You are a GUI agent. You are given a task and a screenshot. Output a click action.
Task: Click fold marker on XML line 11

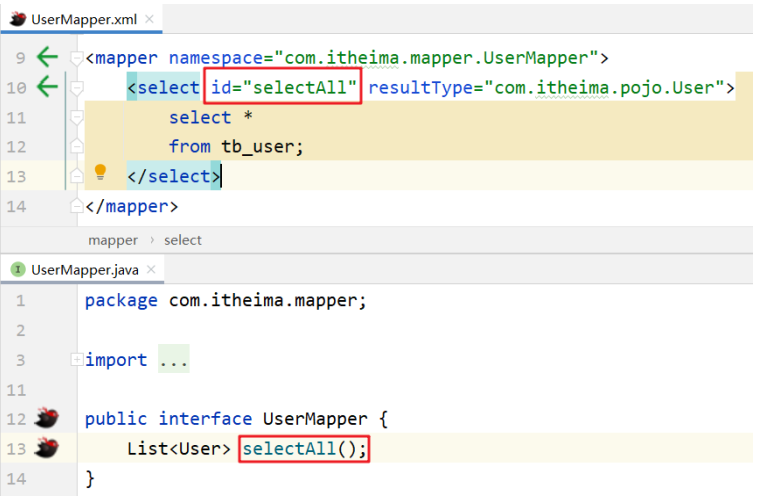(x=76, y=117)
